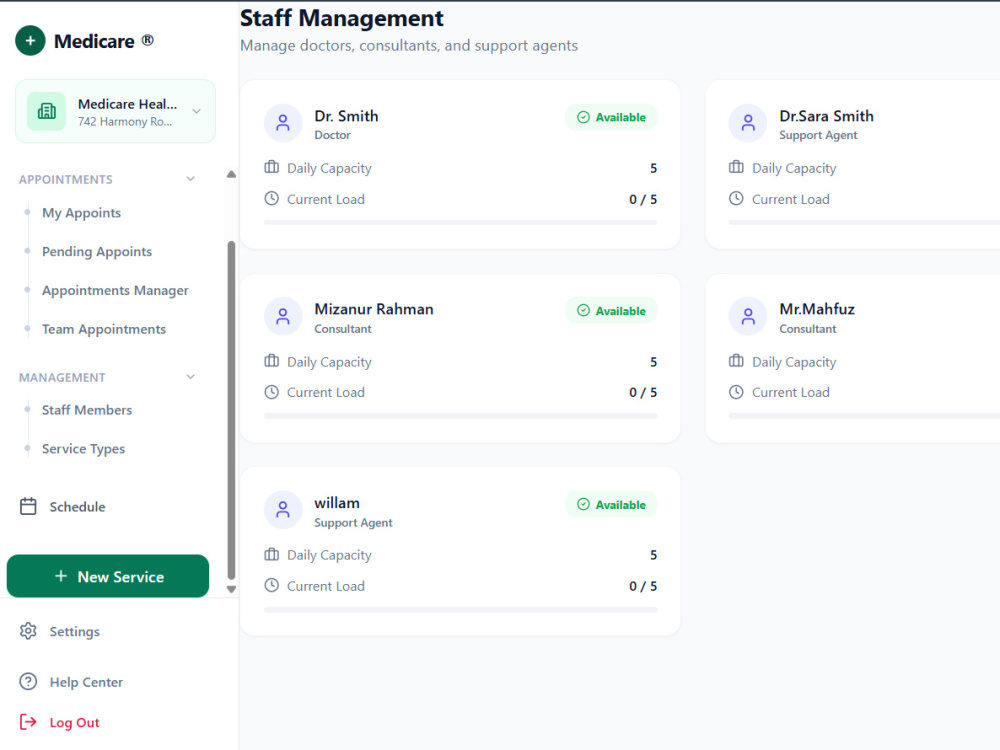Click the clock icon in Mizanur Rahman's card

272,392
